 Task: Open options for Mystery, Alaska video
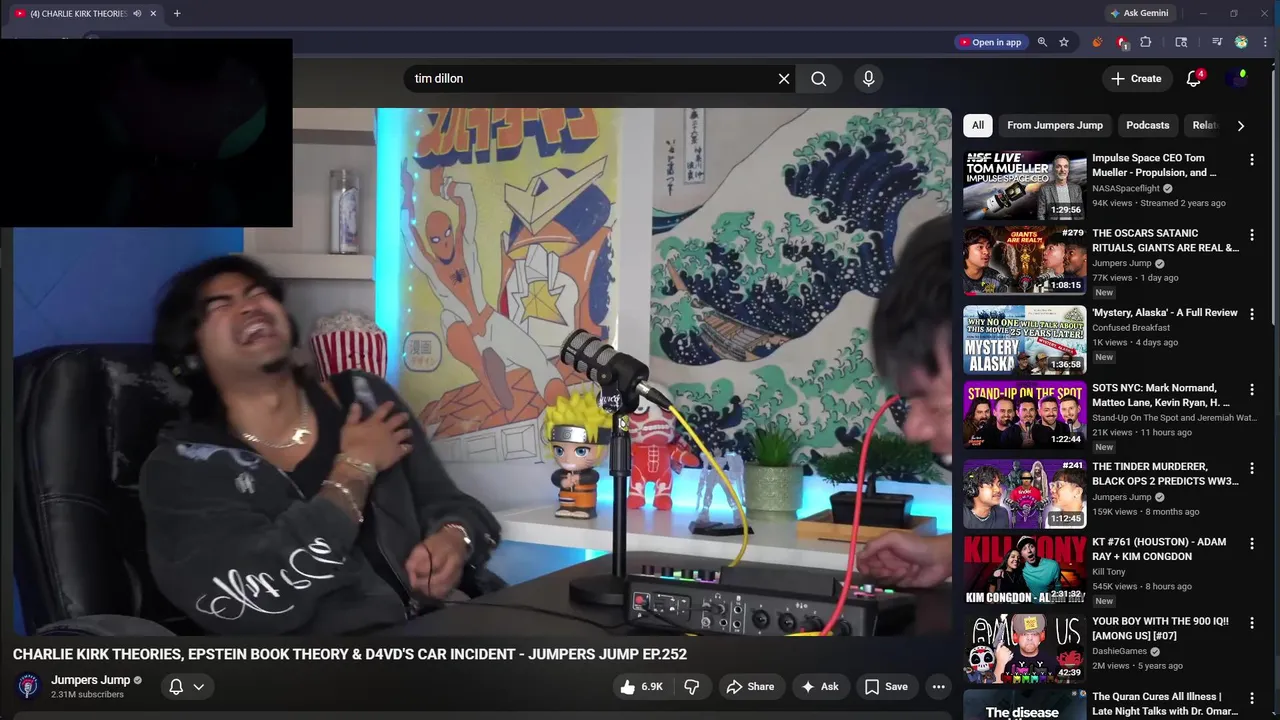(1251, 314)
